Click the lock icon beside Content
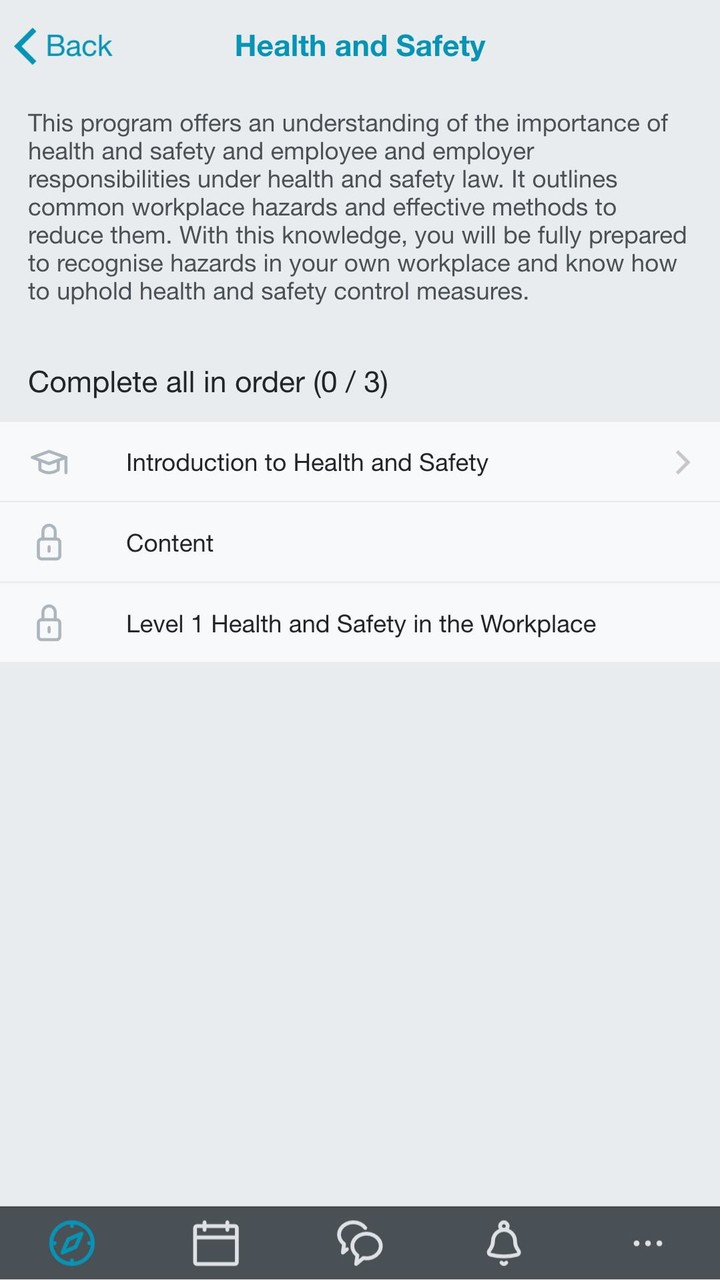The width and height of the screenshot is (720, 1280). point(49,544)
